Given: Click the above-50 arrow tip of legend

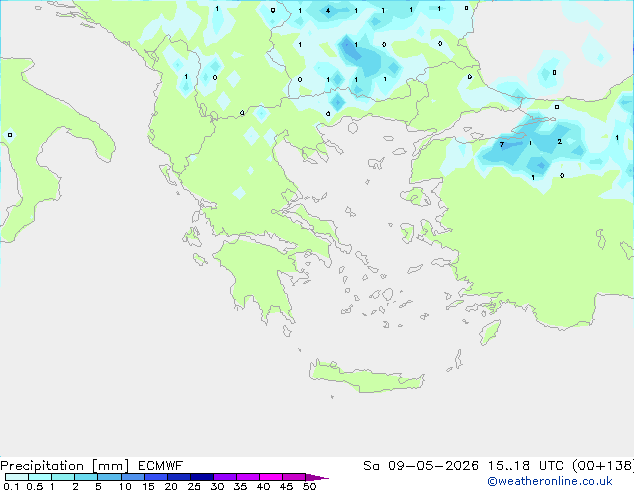Looking at the screenshot, I should (317, 477).
